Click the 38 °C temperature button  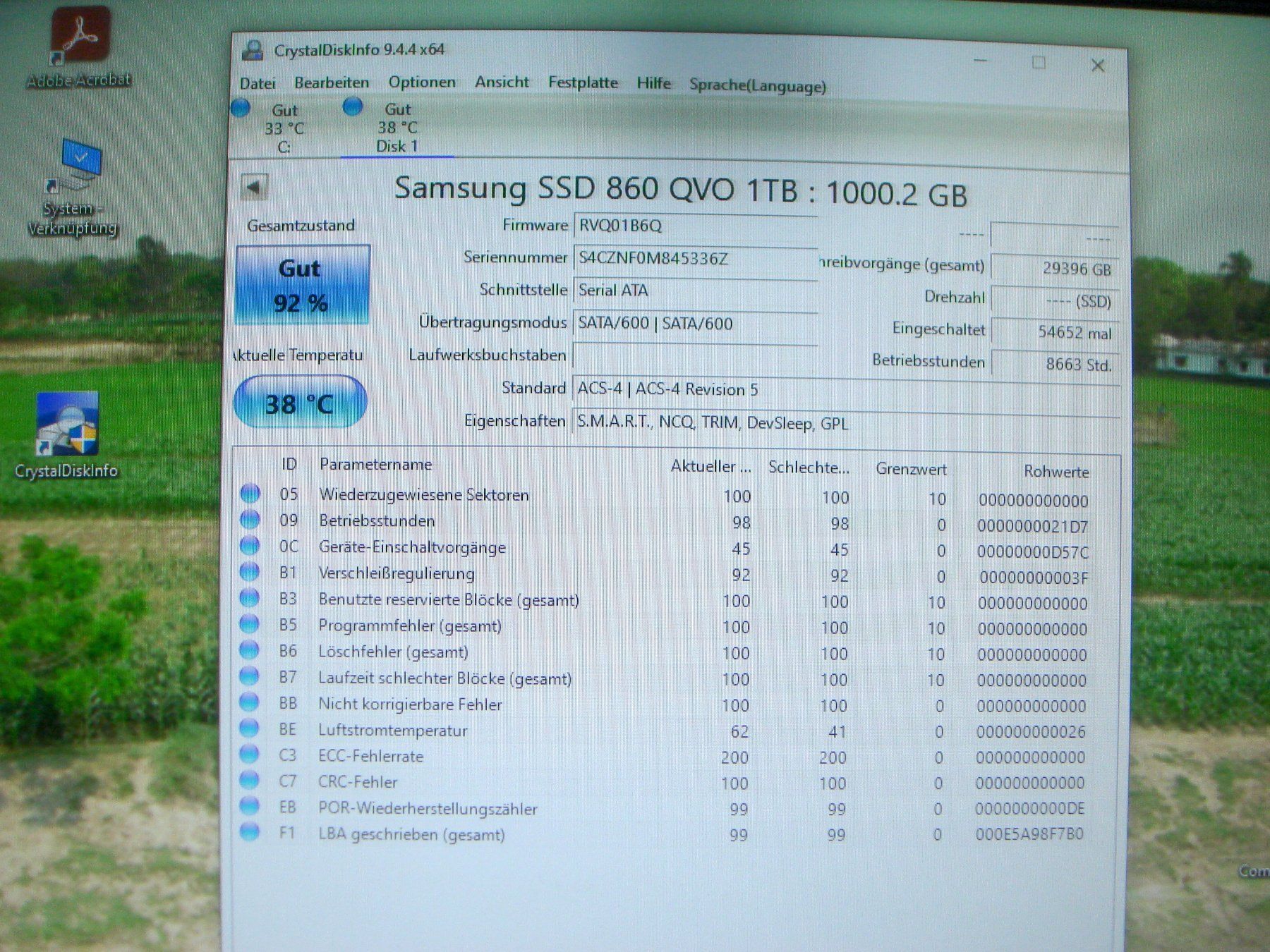click(300, 403)
